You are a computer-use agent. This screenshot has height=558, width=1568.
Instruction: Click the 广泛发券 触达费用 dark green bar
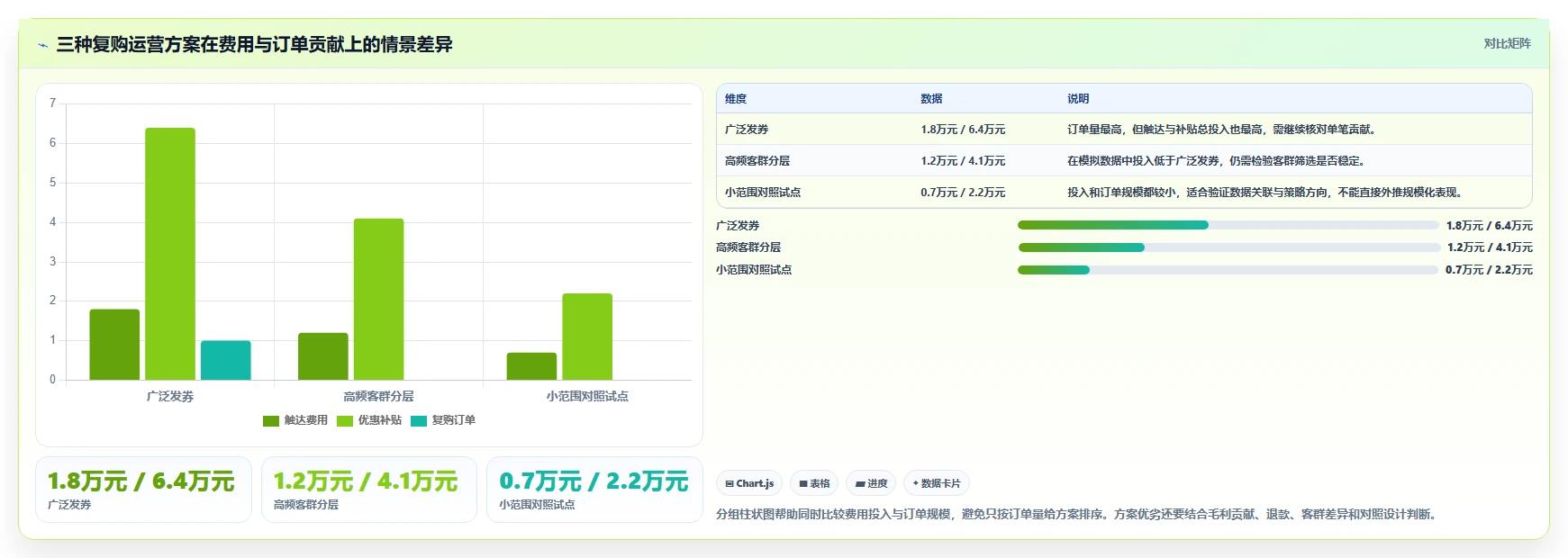(114, 345)
